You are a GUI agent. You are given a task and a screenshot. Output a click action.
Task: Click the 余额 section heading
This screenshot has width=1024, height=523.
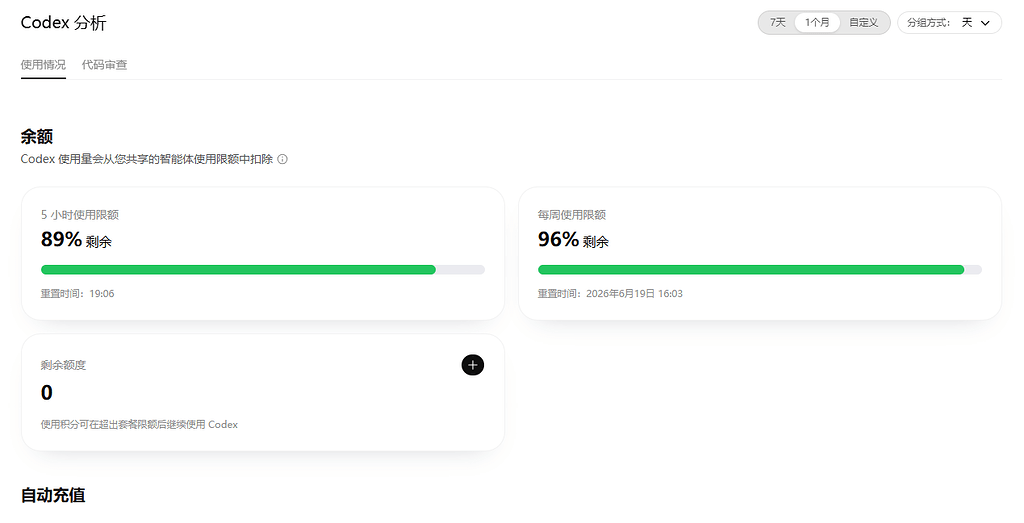[37, 136]
